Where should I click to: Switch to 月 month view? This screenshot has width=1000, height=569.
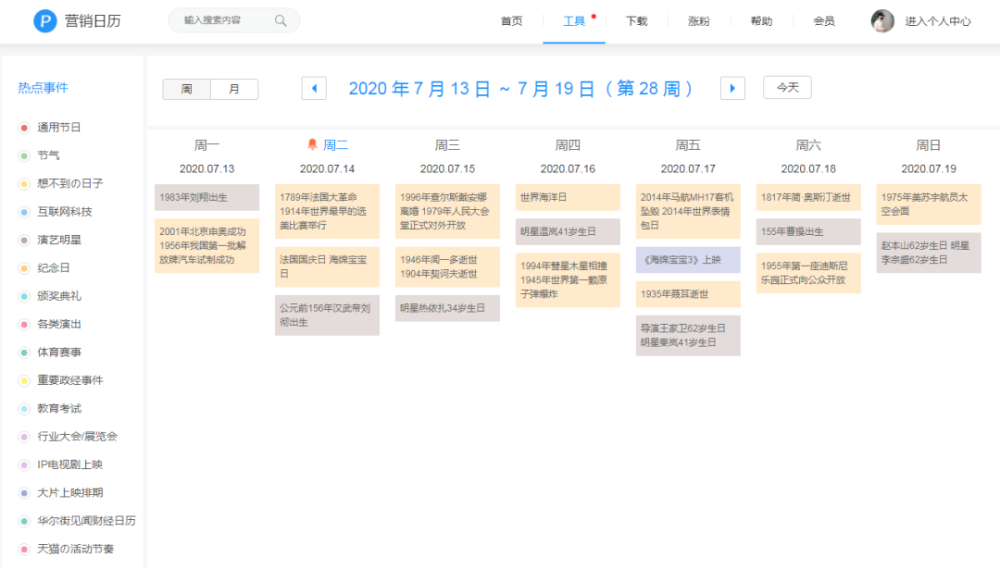[234, 89]
